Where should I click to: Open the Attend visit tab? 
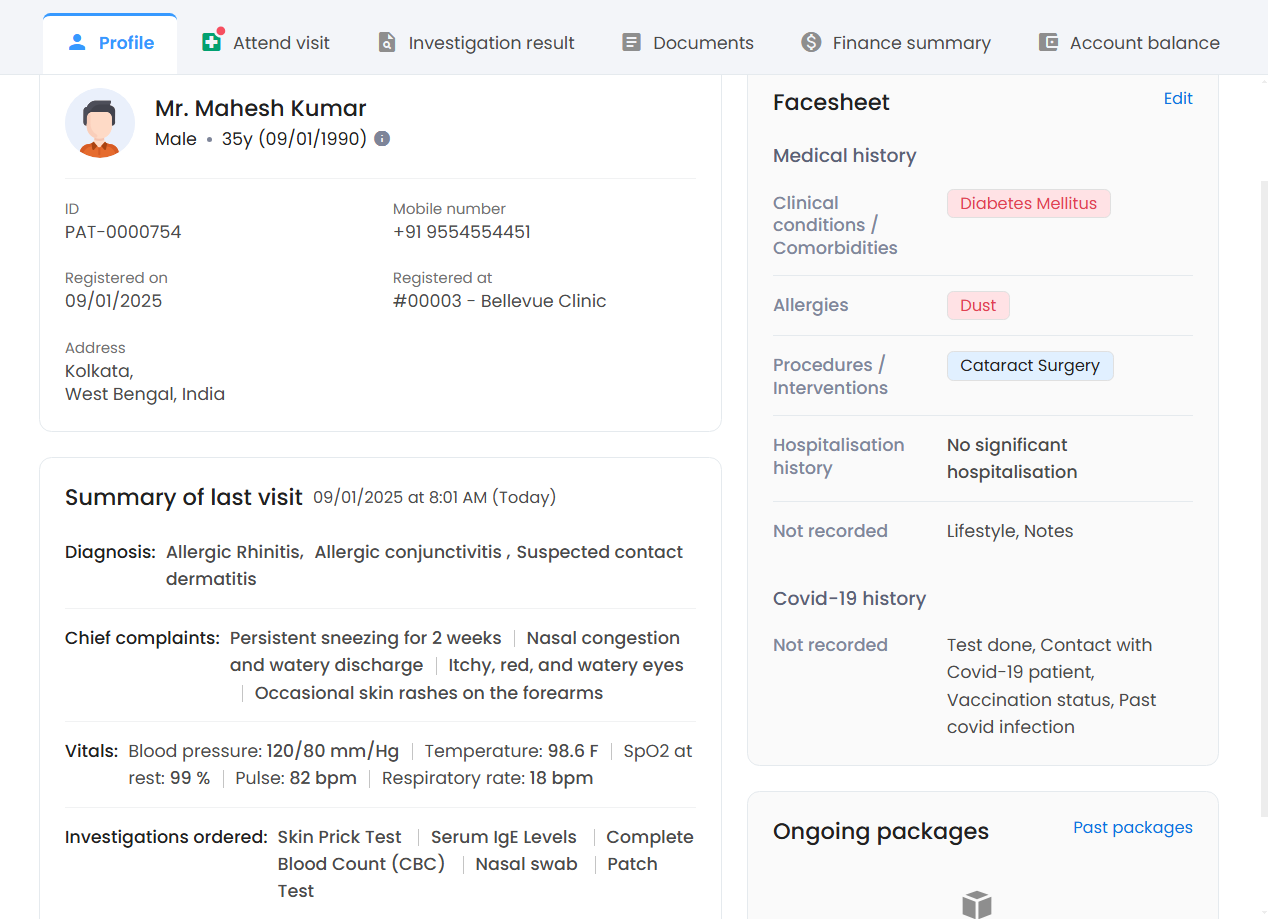(x=281, y=43)
